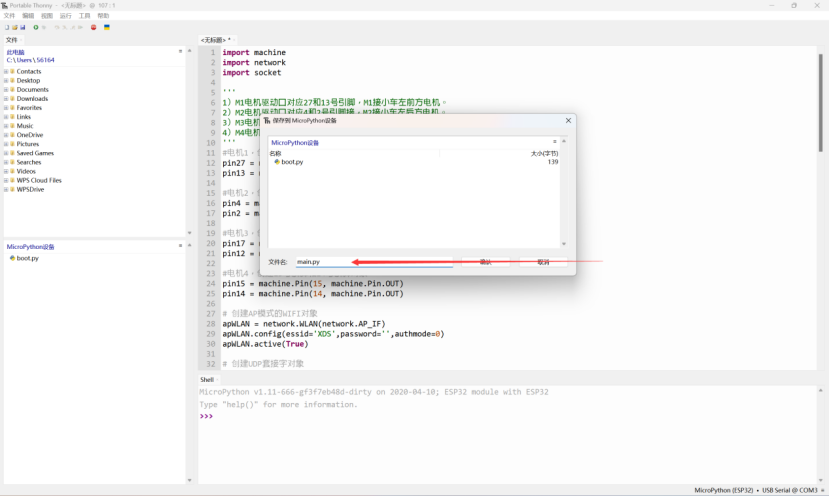Image resolution: width=830 pixels, height=496 pixels.
Task: Expand the Downloads folder
Action: pos(6,98)
